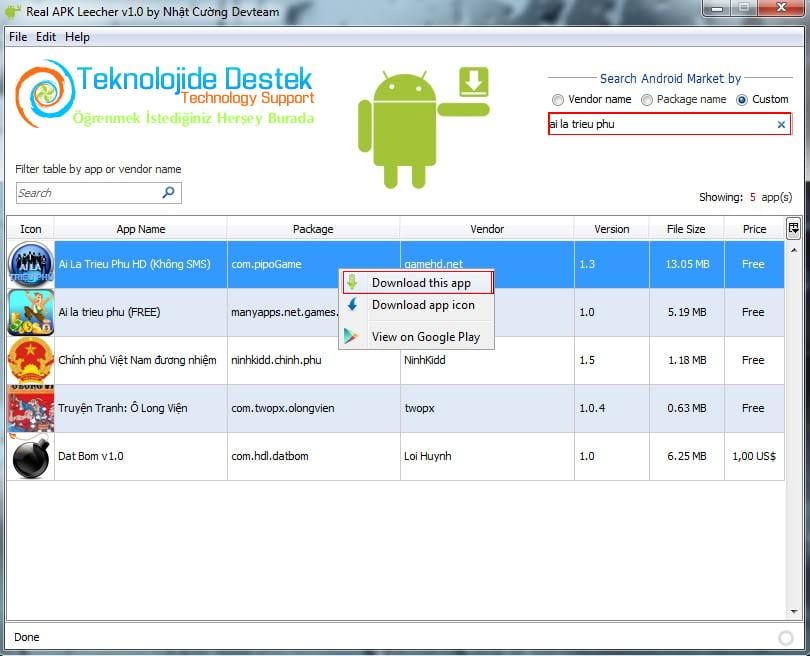Sort by the Vendor column header
The width and height of the screenshot is (810, 656).
click(x=487, y=229)
